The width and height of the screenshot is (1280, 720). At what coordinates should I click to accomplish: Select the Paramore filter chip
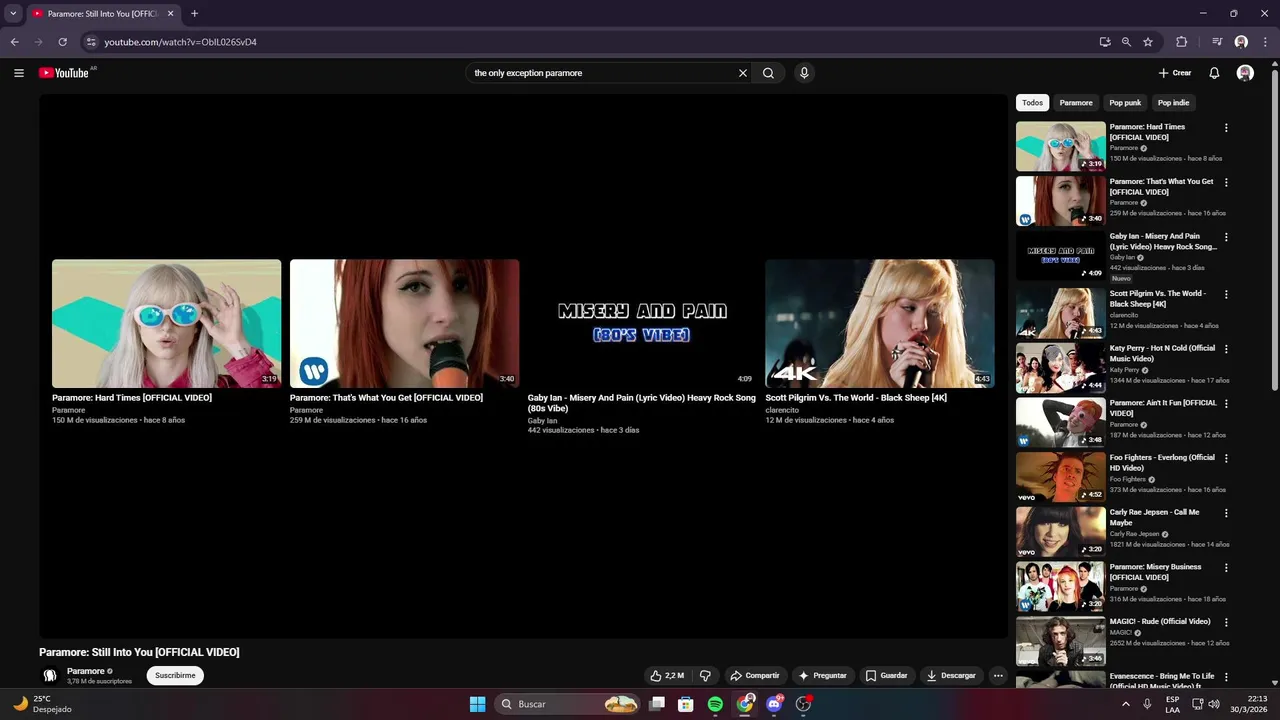[x=1076, y=103]
